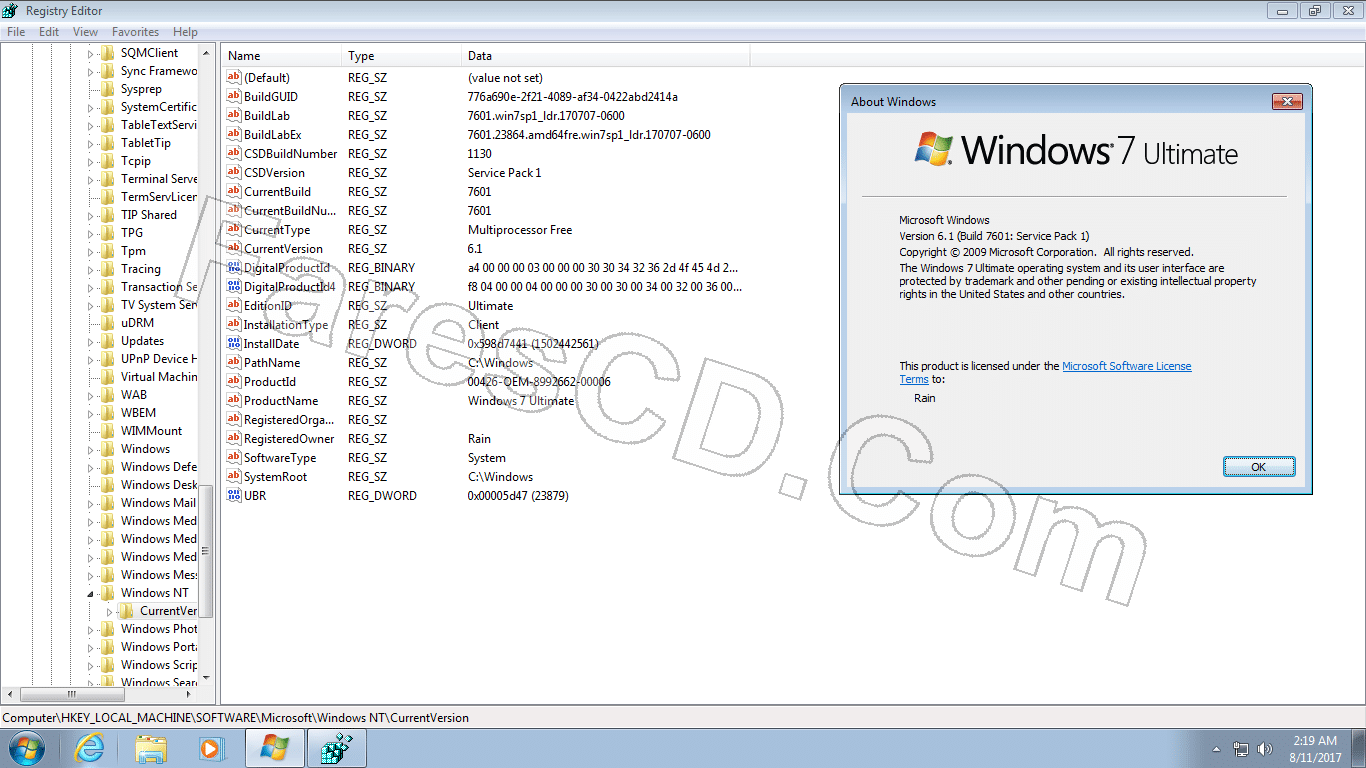The width and height of the screenshot is (1366, 768).
Task: Switch to Registry Editor taskbar button
Action: [x=336, y=748]
